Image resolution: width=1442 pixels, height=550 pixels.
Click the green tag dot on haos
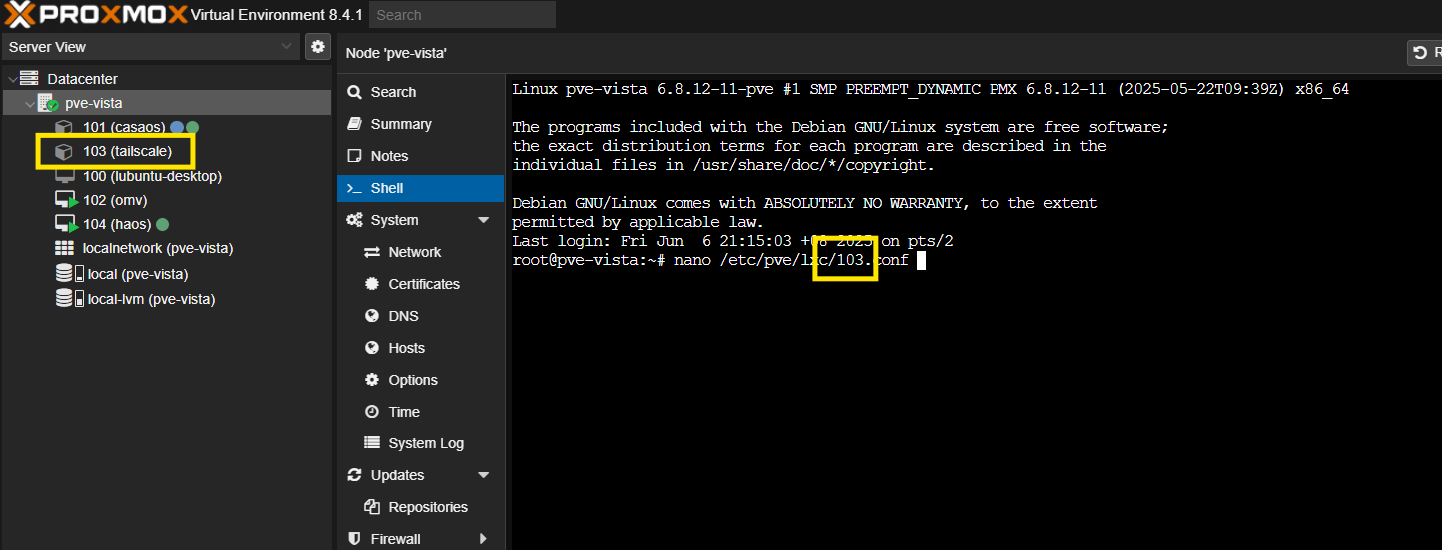(x=163, y=224)
